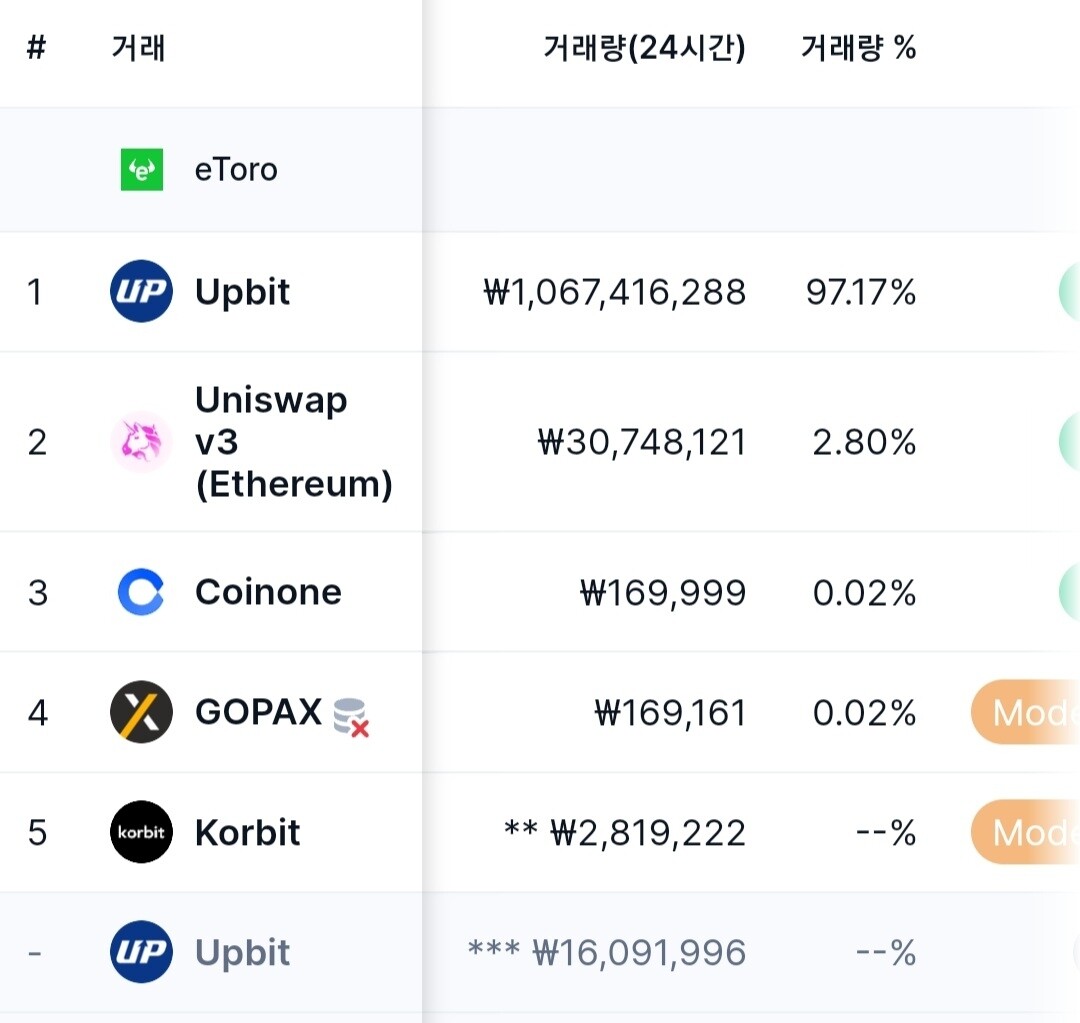Click the eToro logo icon
This screenshot has height=1023, width=1080.
[141, 168]
